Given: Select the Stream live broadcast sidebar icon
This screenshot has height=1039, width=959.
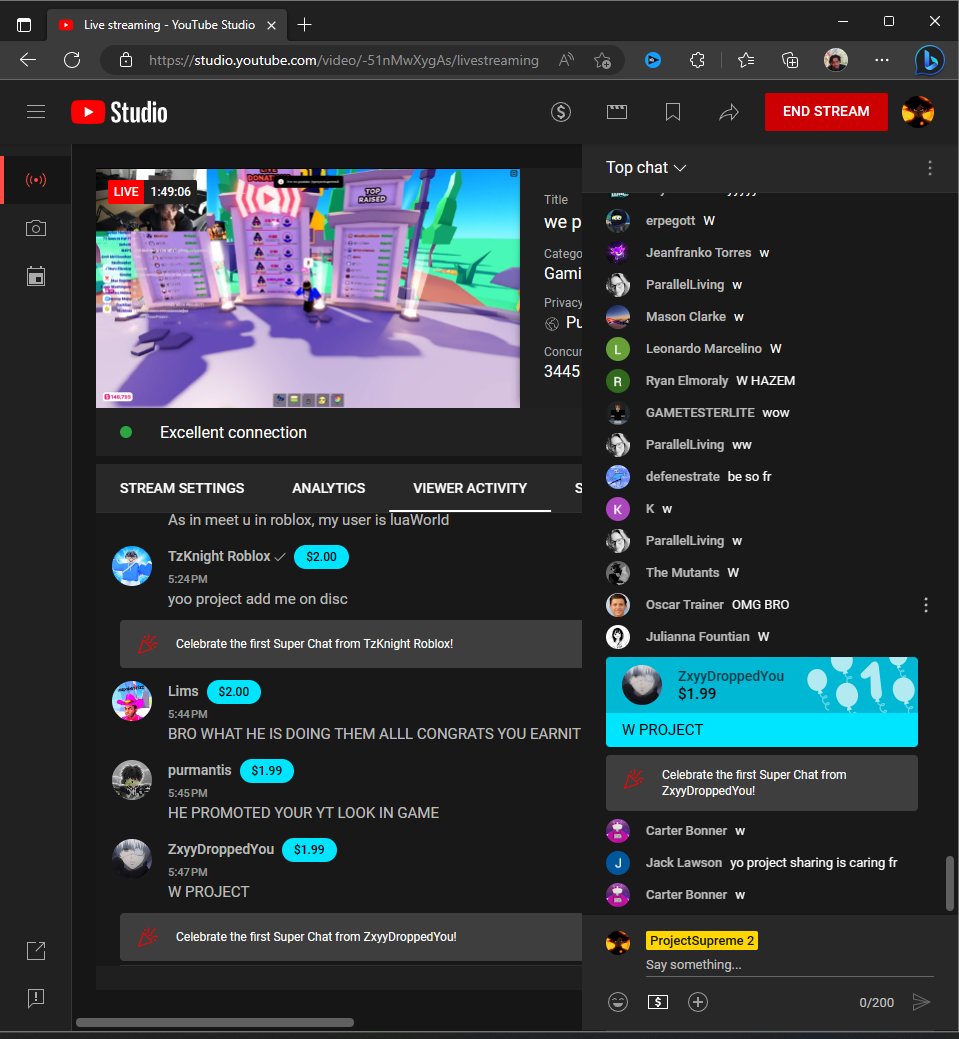Looking at the screenshot, I should [36, 180].
